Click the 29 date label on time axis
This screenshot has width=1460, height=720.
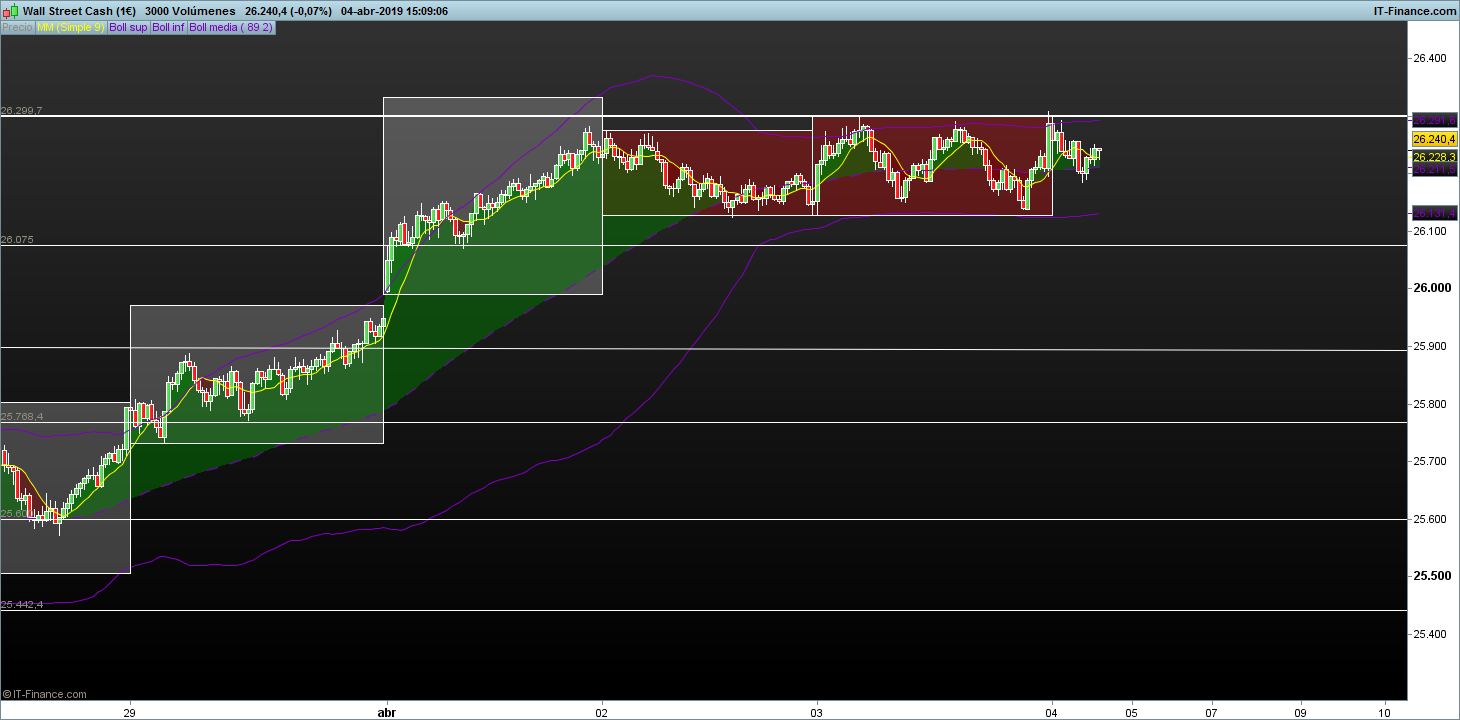[x=129, y=714]
